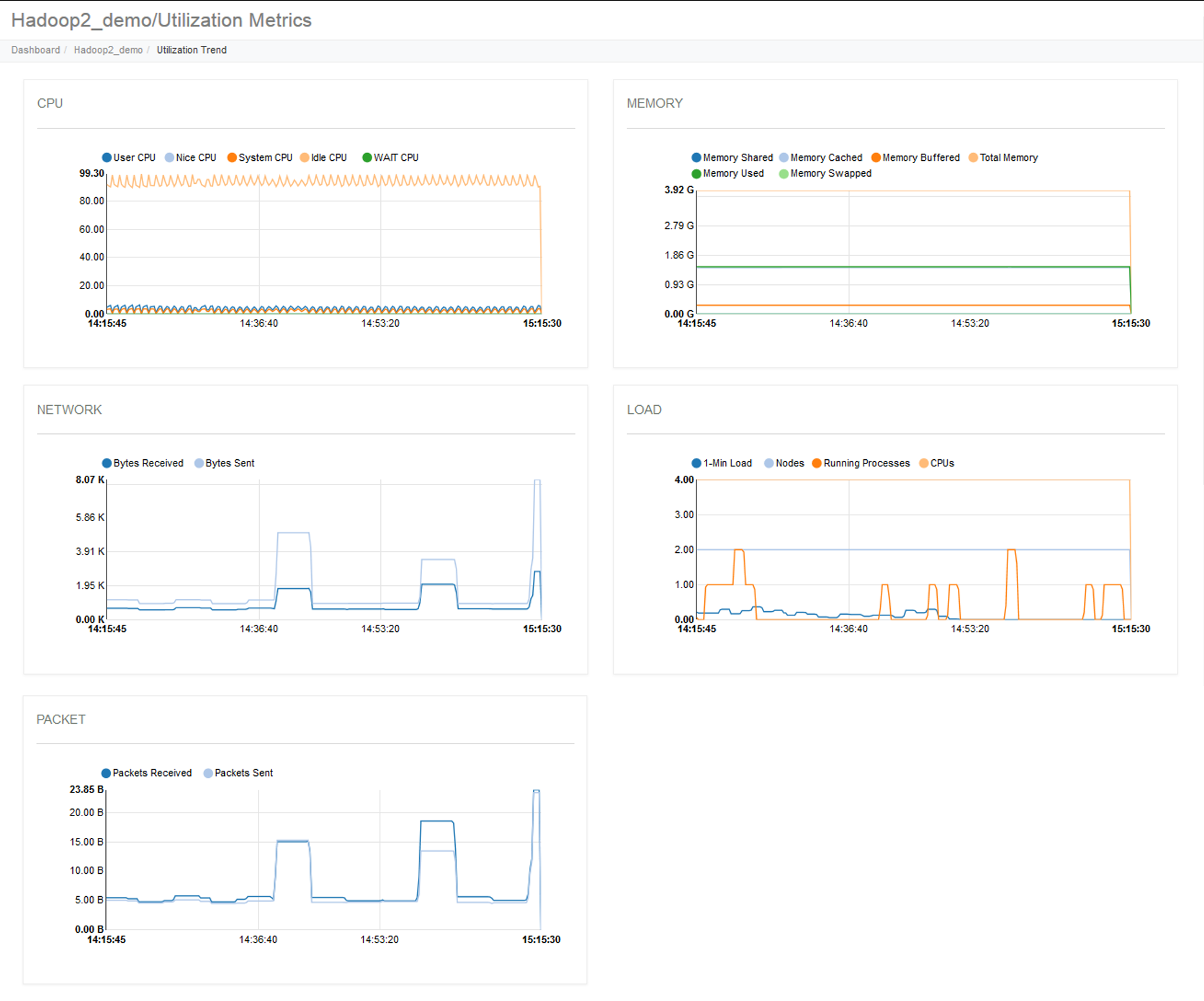The image size is (1204, 1001).
Task: Toggle Memory Shared legend marker
Action: (x=696, y=158)
